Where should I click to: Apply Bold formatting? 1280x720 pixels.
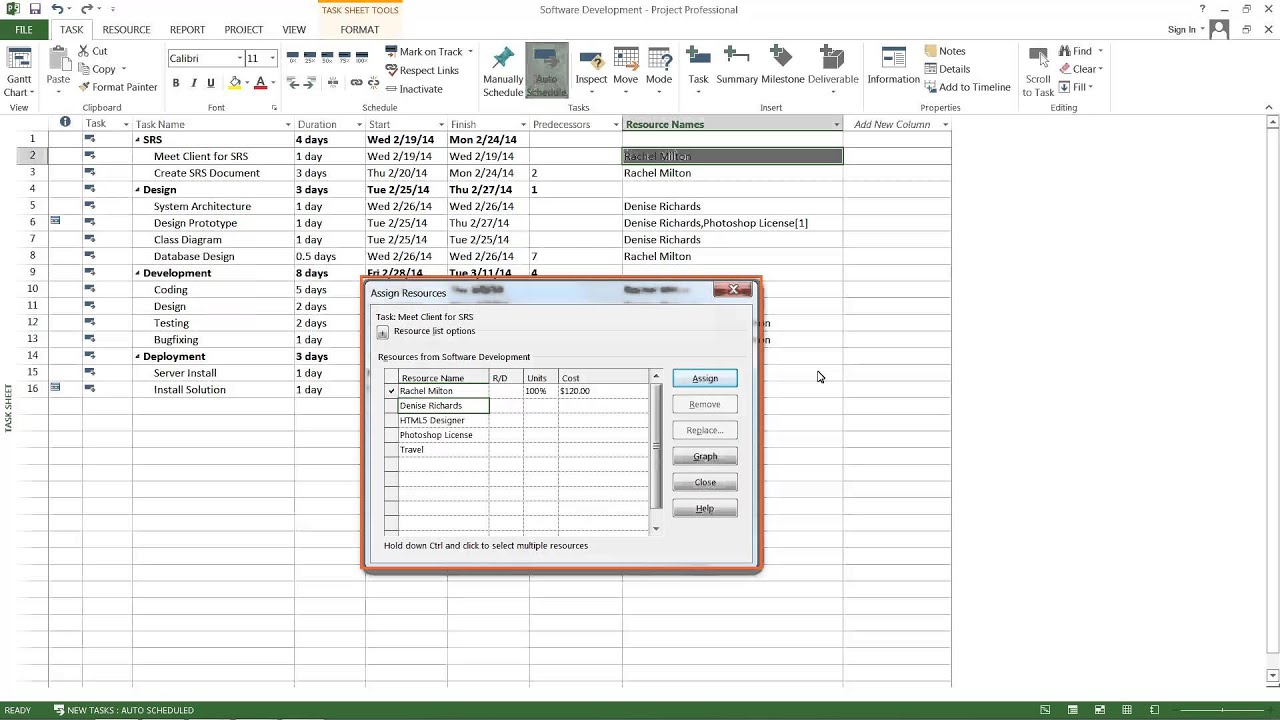(x=176, y=83)
